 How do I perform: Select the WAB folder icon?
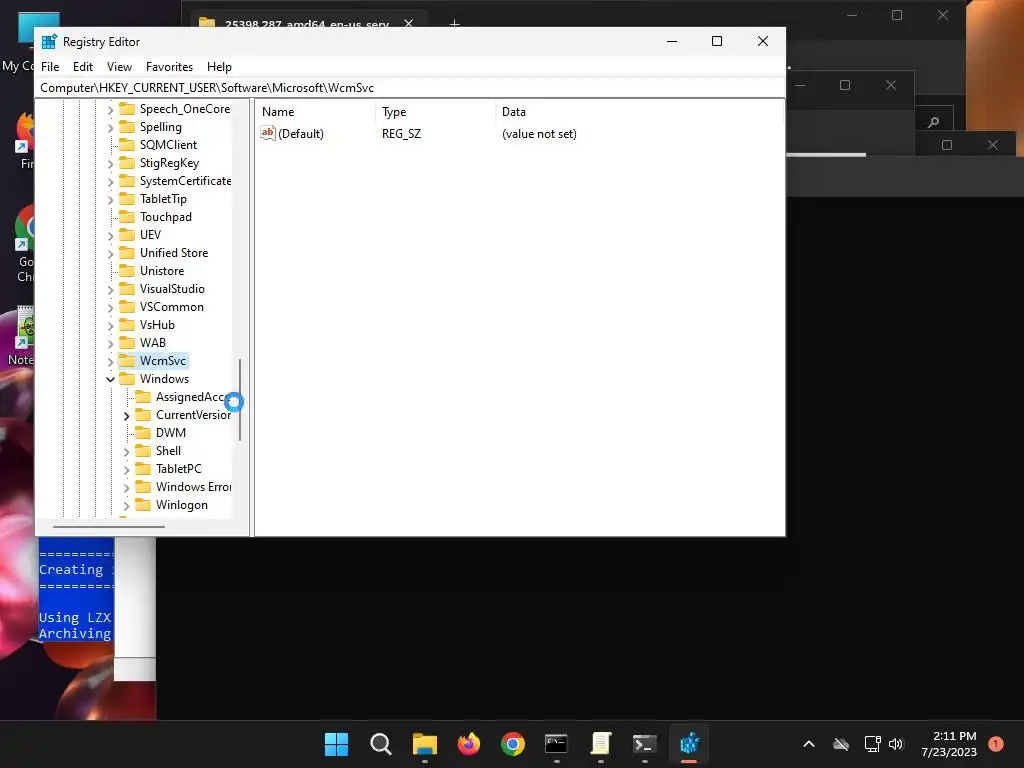coord(127,343)
